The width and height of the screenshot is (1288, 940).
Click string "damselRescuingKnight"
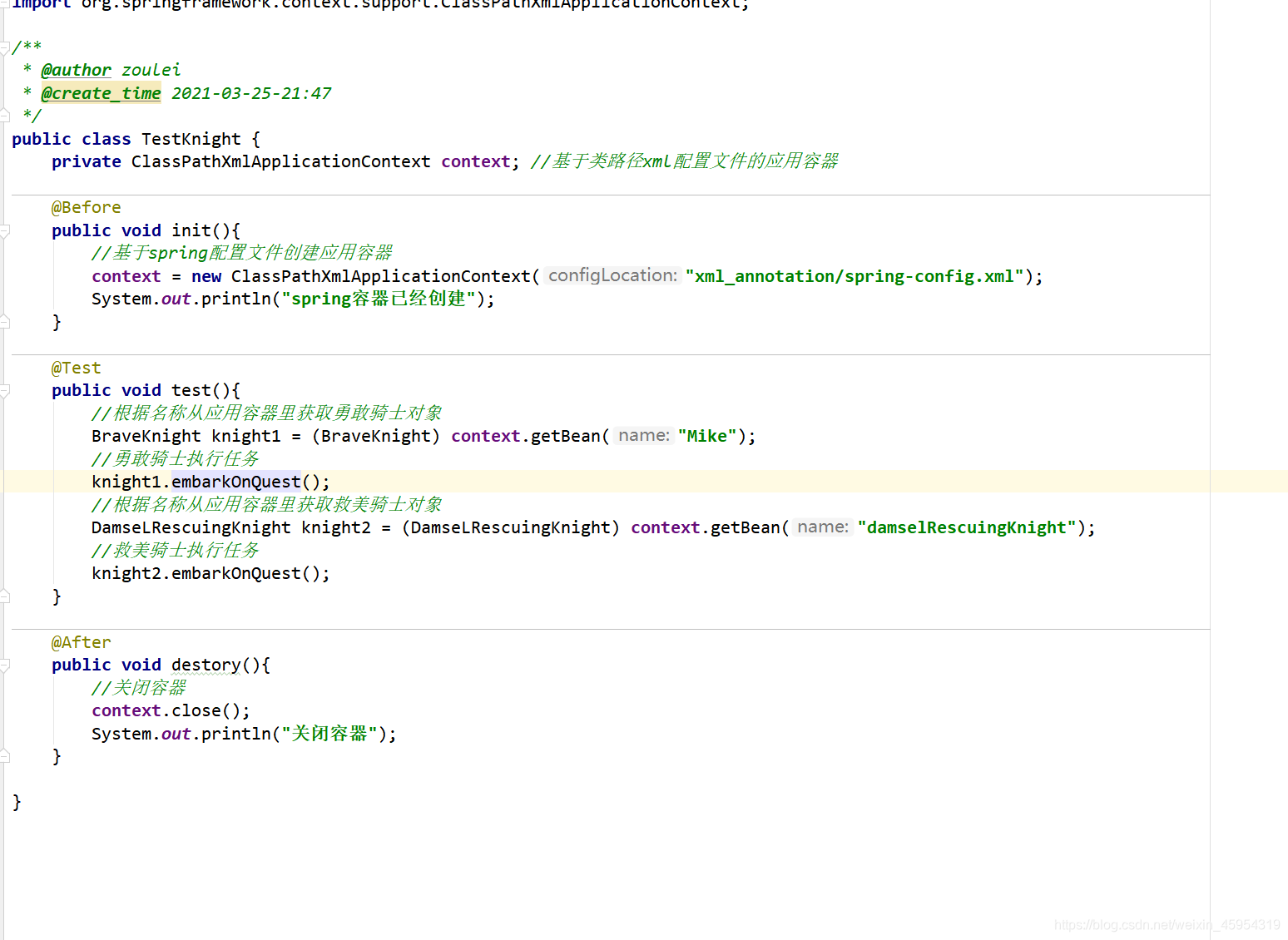click(967, 527)
